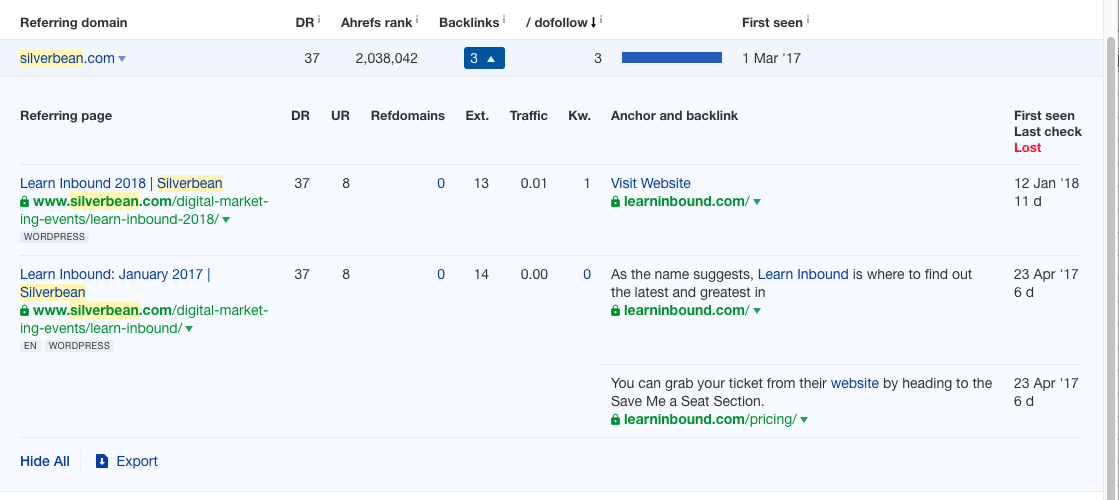This screenshot has width=1119, height=500.
Task: Click the Backlinks header info icon
Action: click(x=503, y=20)
